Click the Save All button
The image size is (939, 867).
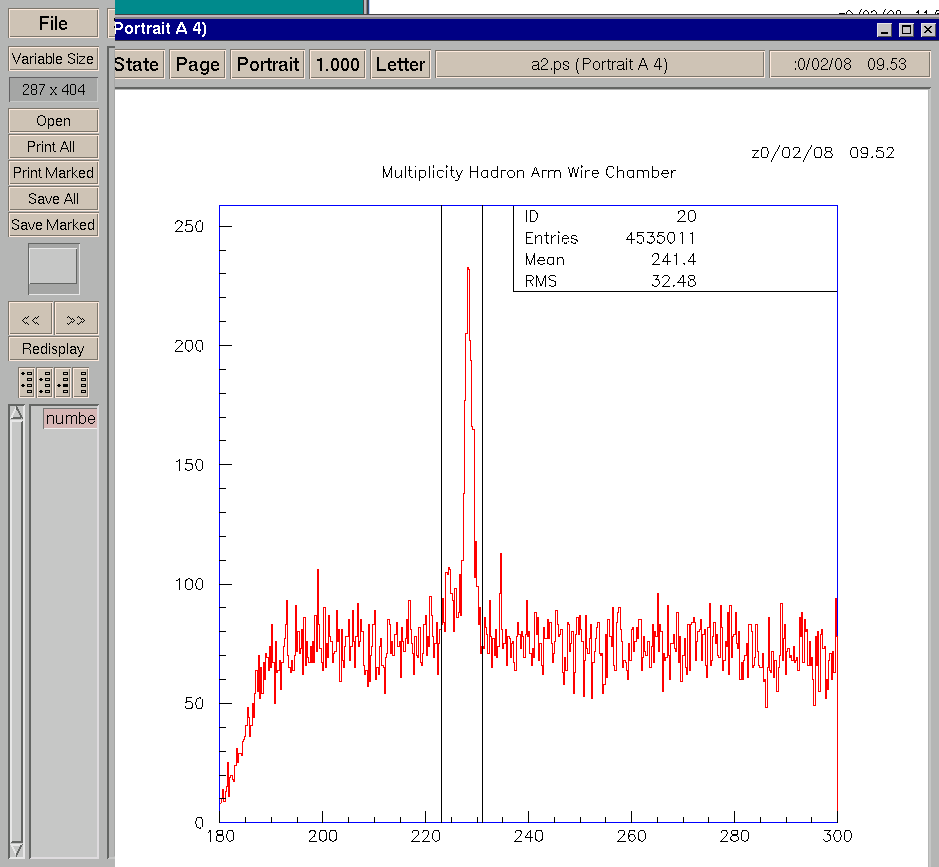(x=53, y=199)
